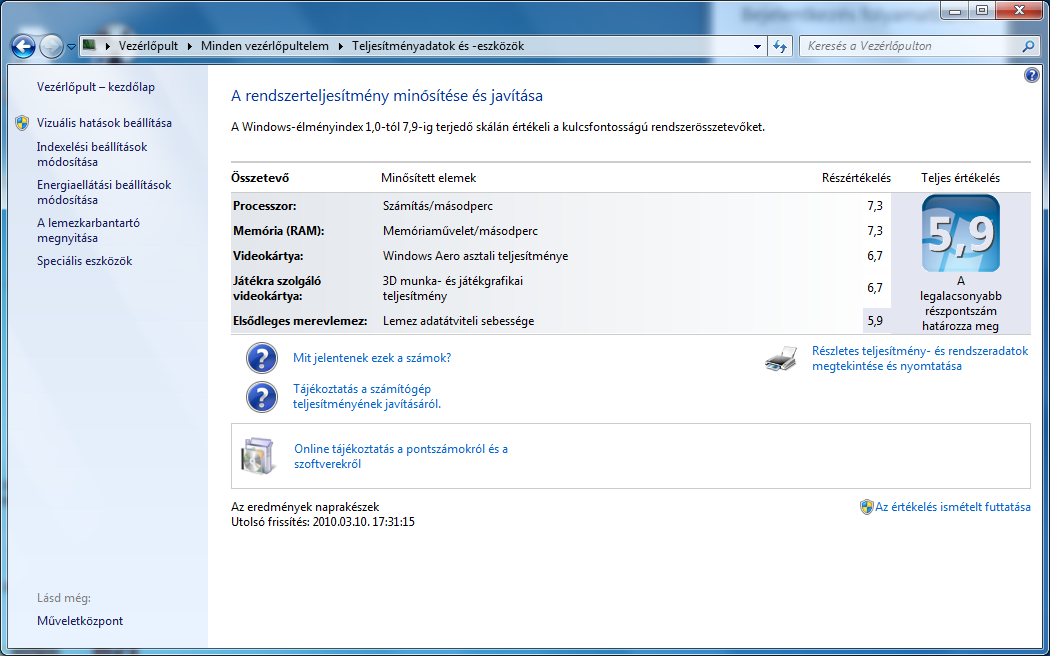The height and width of the screenshot is (656, 1050).
Task: Click question icon beside Tájékoztatás a számítógép
Action: [x=262, y=396]
